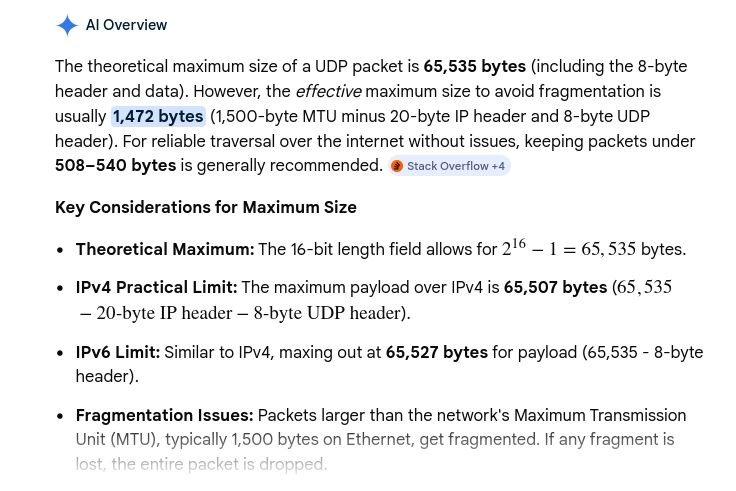Screen dimensions: 736x491
Task: Click the "Theoretical Maximum:" bullet label
Action: tap(165, 249)
